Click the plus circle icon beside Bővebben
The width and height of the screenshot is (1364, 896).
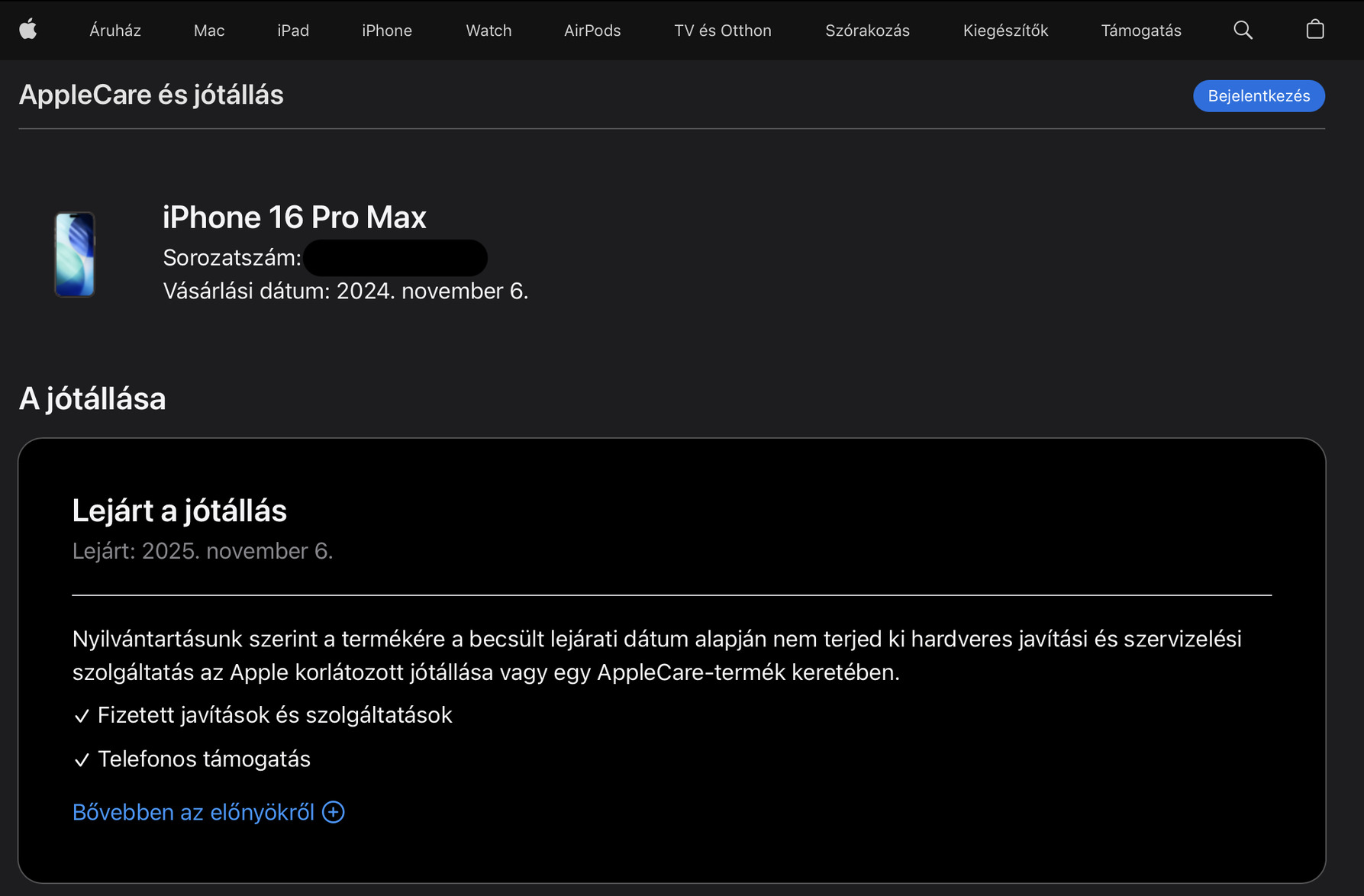[334, 812]
